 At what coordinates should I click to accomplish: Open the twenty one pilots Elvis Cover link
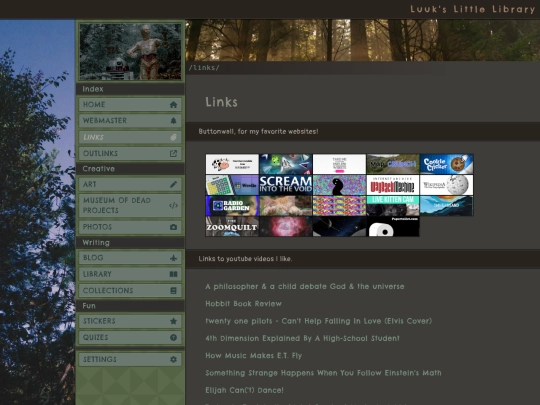tap(319, 321)
